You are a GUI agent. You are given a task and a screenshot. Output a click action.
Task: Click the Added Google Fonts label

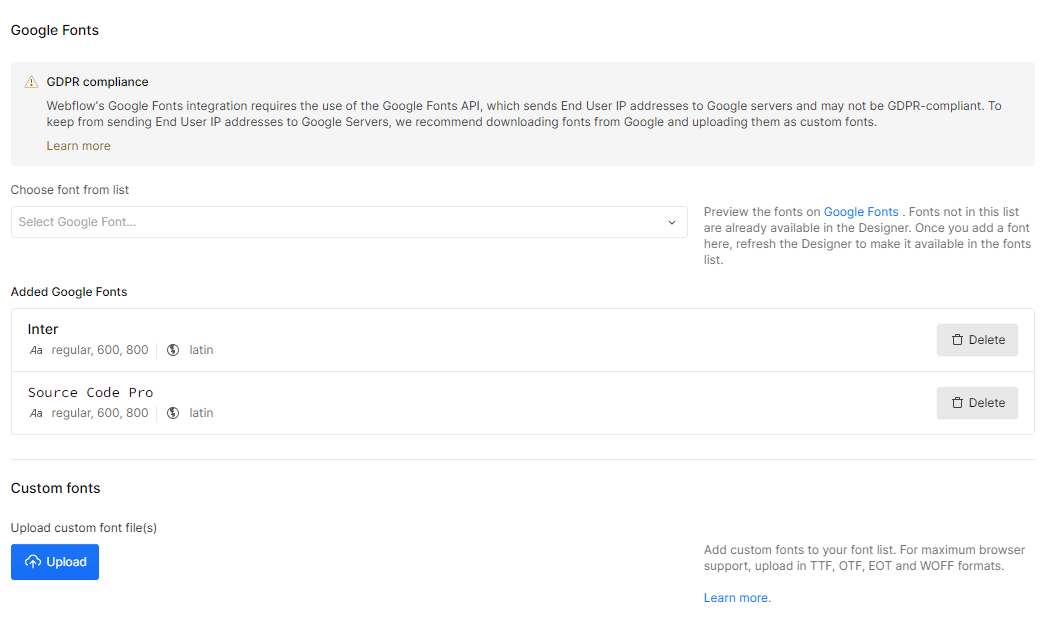pos(68,292)
